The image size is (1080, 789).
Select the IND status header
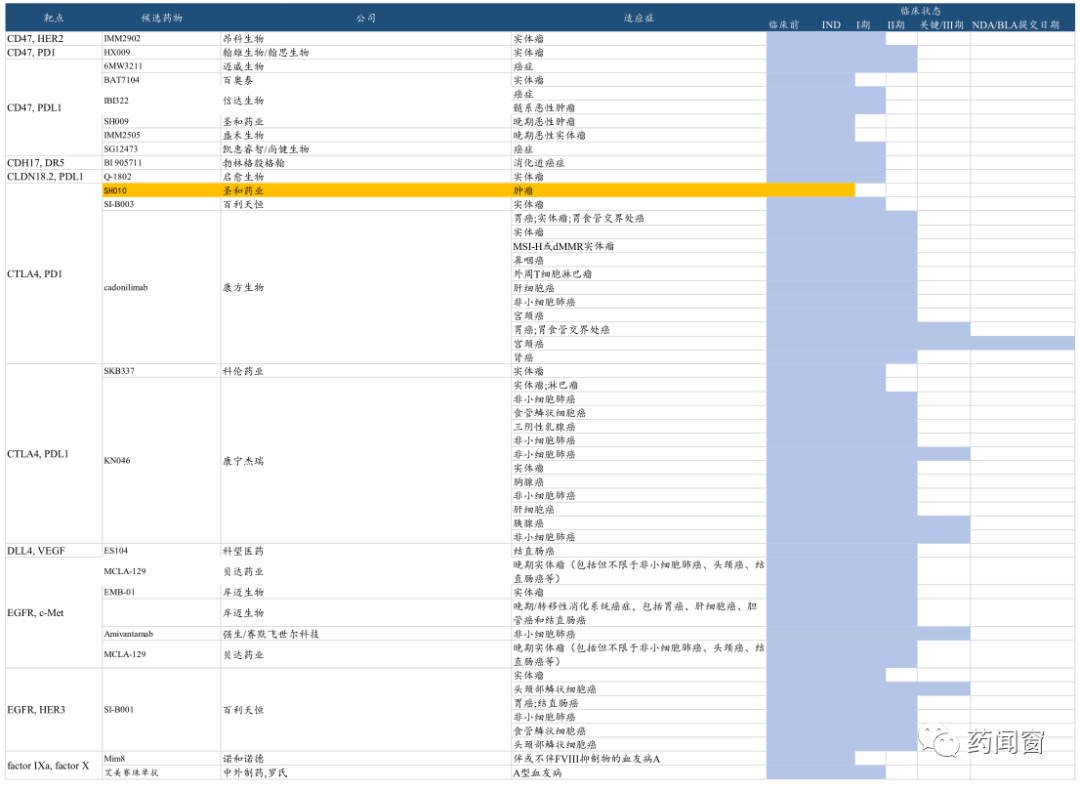tap(830, 24)
